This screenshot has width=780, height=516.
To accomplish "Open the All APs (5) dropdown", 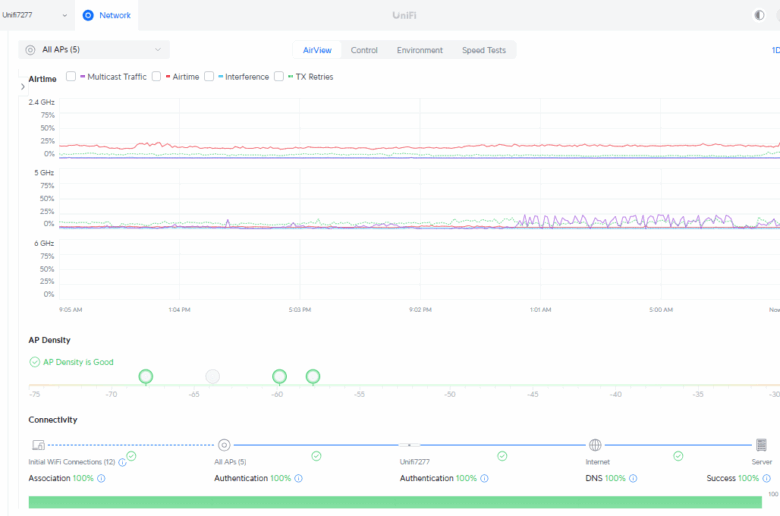I will pos(94,49).
